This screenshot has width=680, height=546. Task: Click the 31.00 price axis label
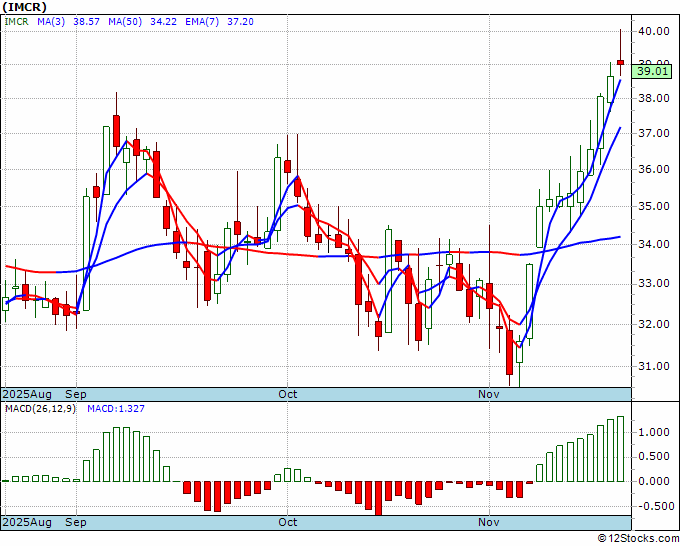coord(654,366)
